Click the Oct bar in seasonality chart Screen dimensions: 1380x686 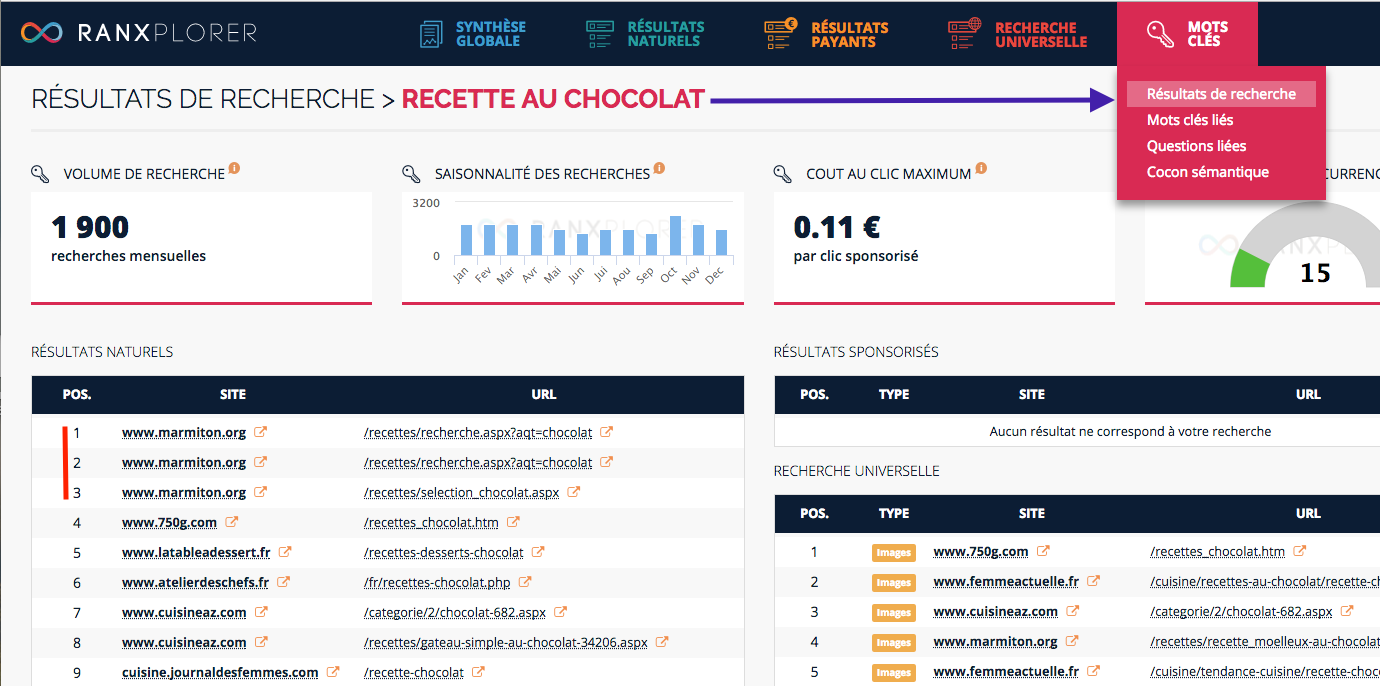point(675,236)
